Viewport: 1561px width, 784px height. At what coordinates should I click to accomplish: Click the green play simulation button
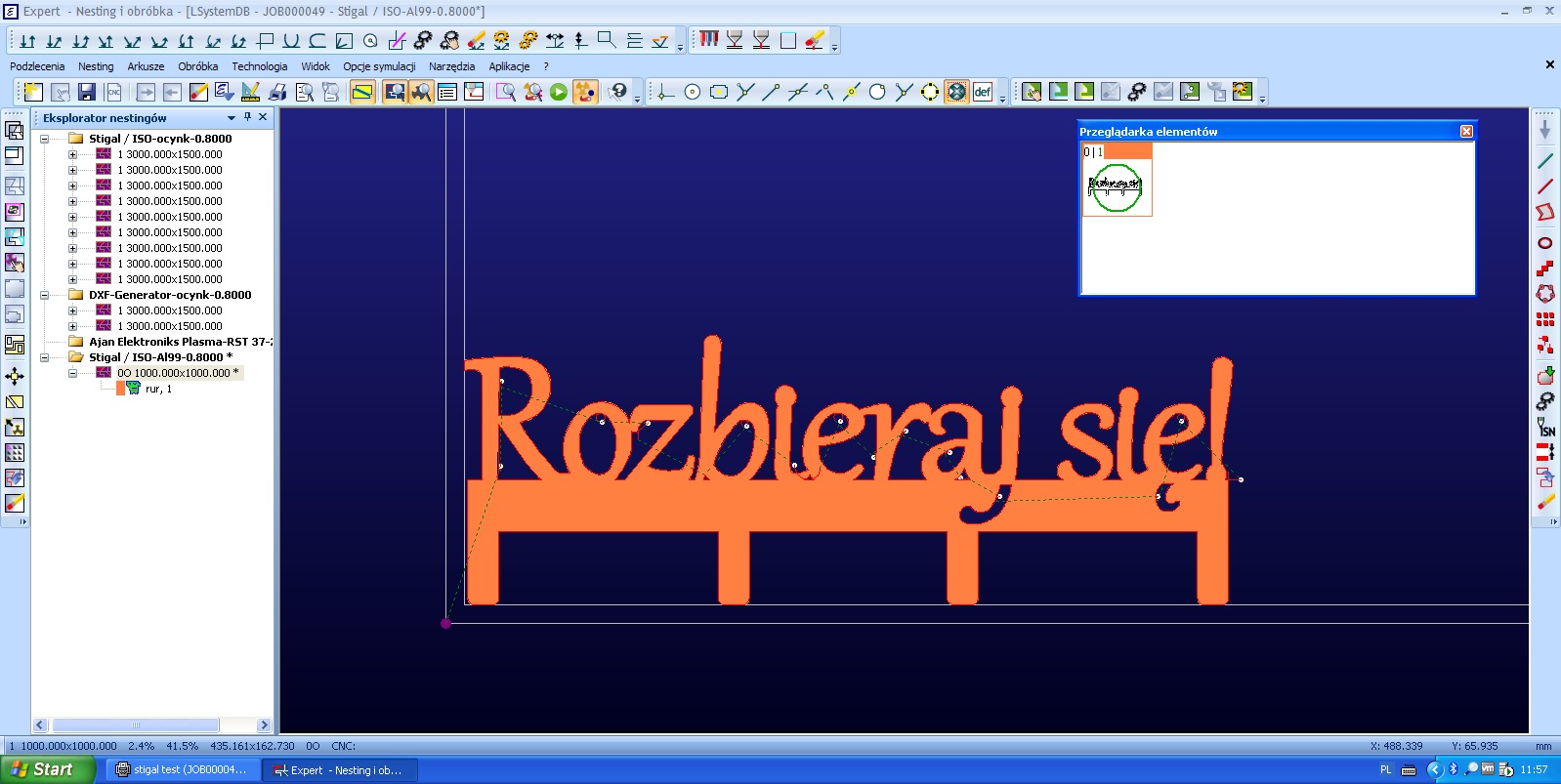[559, 92]
